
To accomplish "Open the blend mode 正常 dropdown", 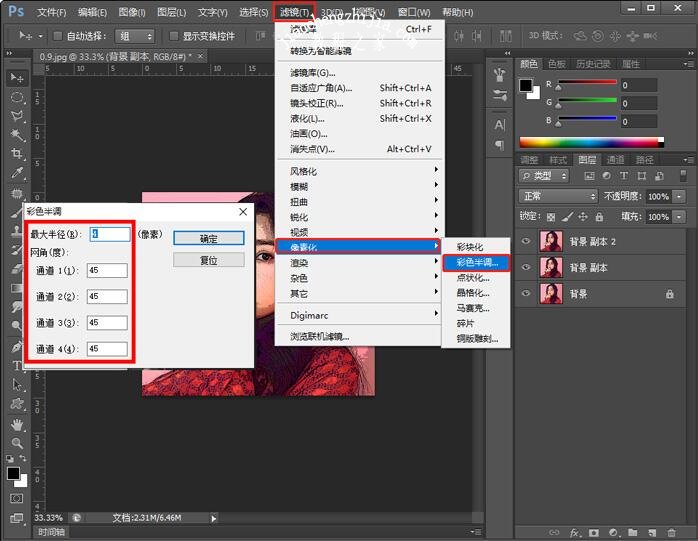I will pyautogui.click(x=558, y=197).
